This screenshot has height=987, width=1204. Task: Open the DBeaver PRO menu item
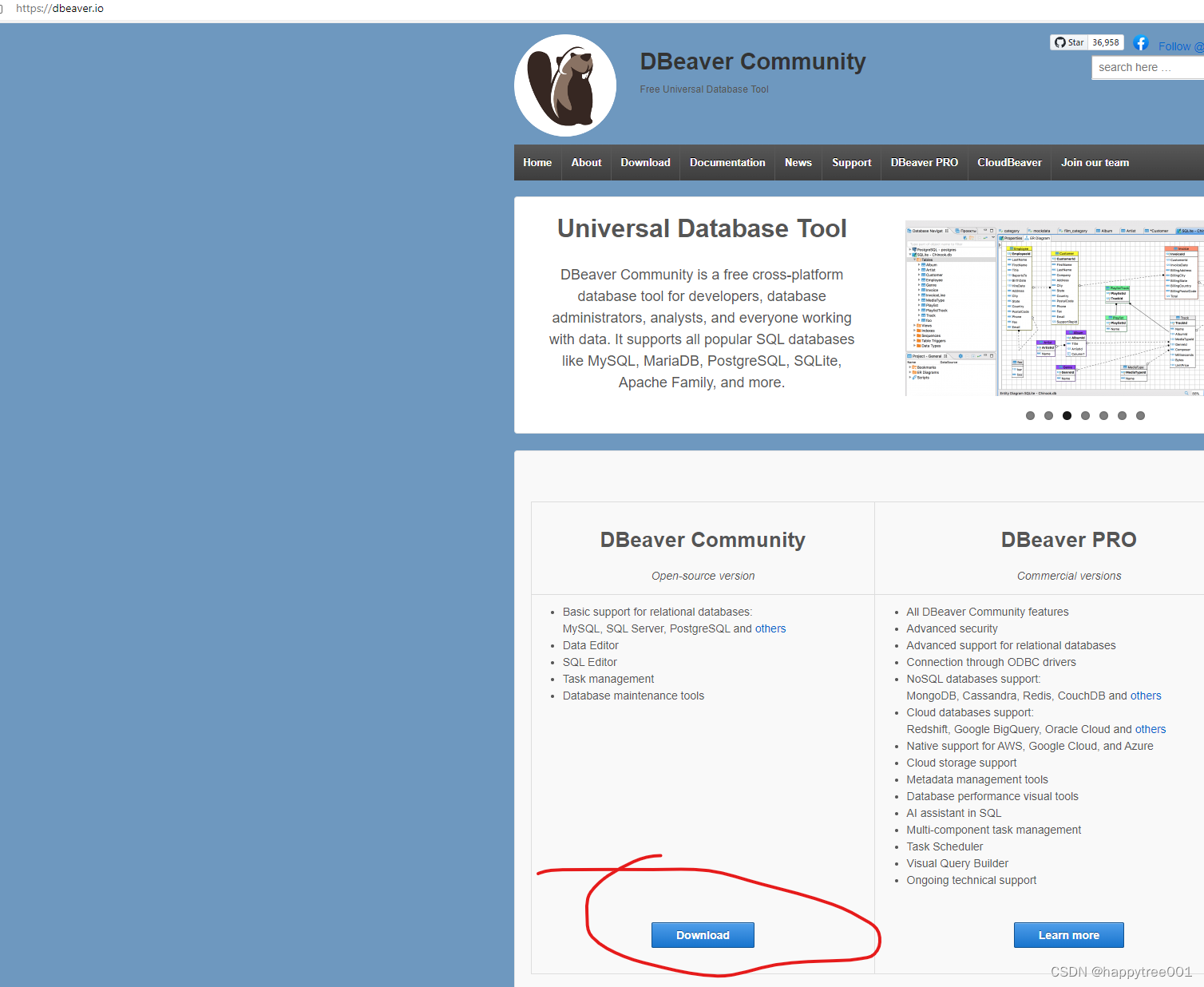point(924,162)
